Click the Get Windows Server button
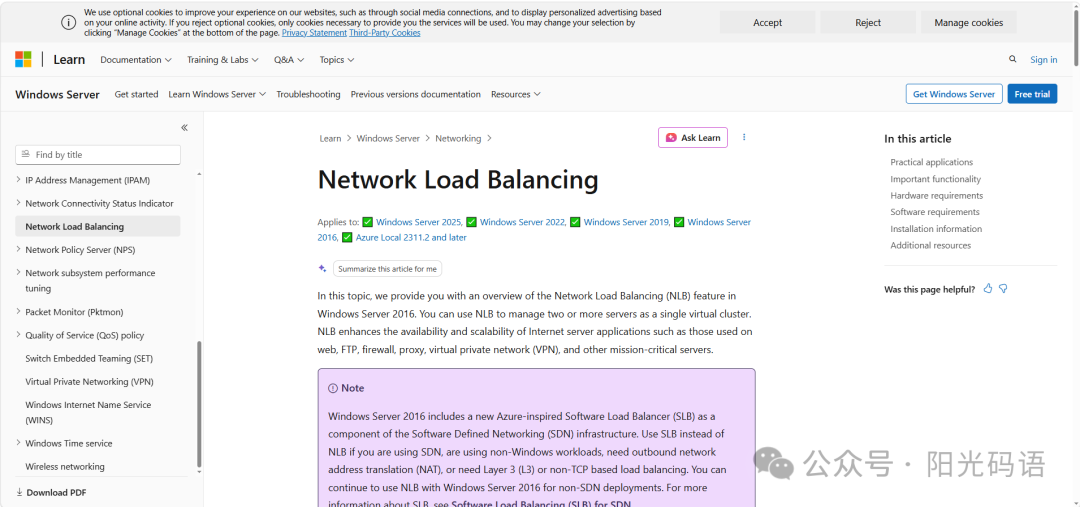1080x507 pixels. pyautogui.click(x=953, y=94)
